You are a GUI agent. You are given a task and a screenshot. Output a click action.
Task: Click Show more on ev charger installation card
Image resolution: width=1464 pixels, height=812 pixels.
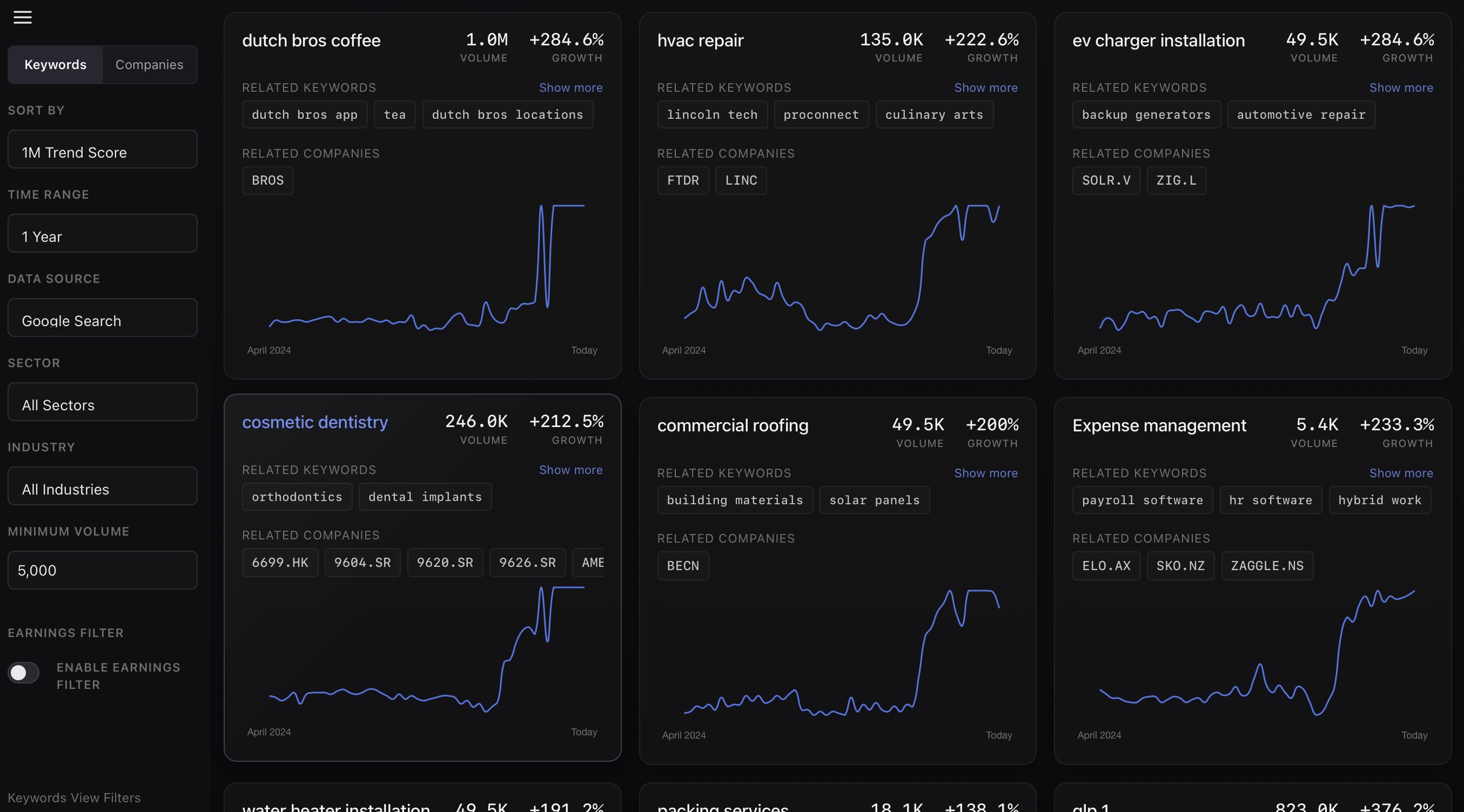pos(1401,87)
